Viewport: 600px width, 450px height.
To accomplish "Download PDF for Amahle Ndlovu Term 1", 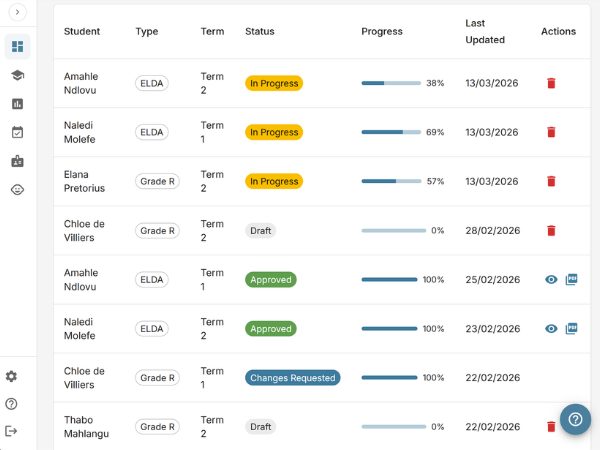I will tap(571, 280).
